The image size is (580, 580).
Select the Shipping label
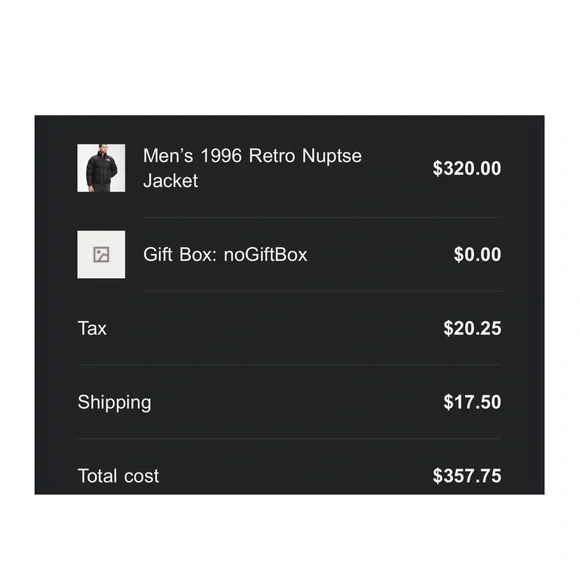pos(114,402)
